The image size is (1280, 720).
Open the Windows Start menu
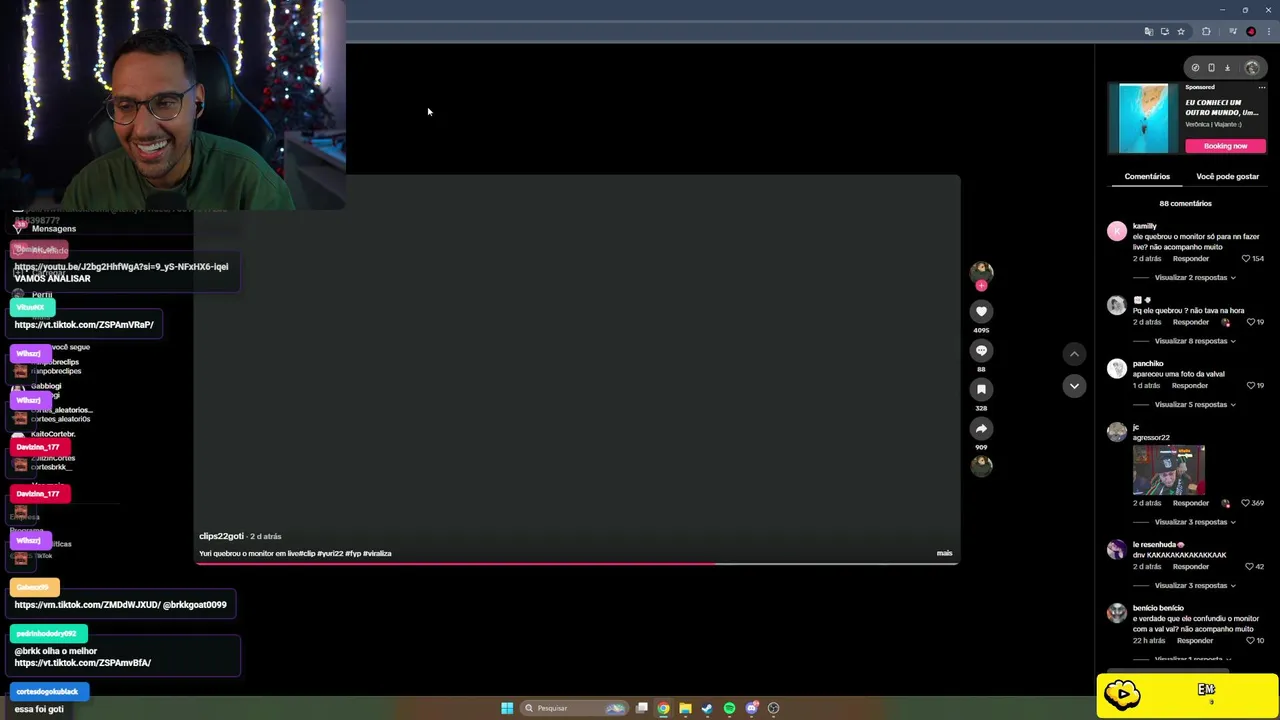507,708
